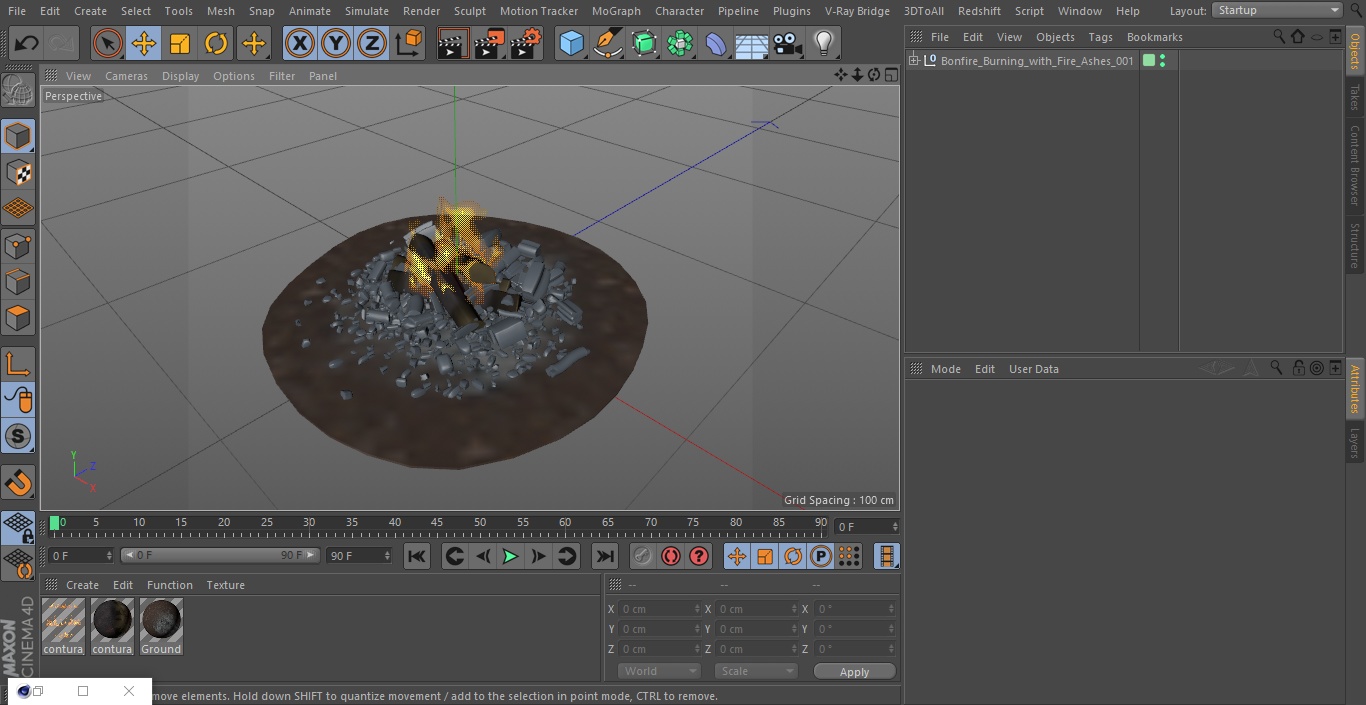Add a Floor environment object

[752, 44]
